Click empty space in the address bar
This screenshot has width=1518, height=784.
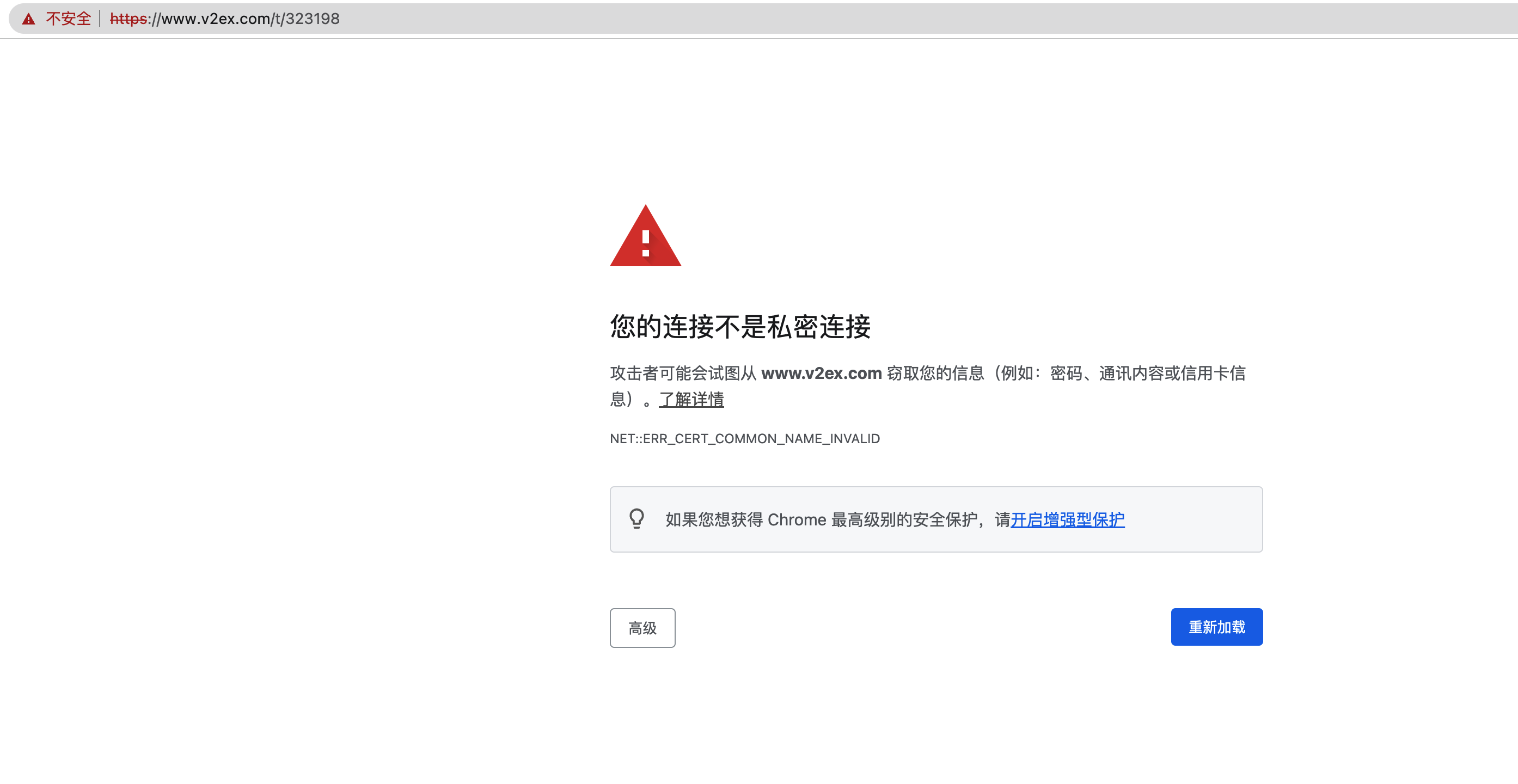pyautogui.click(x=884, y=19)
